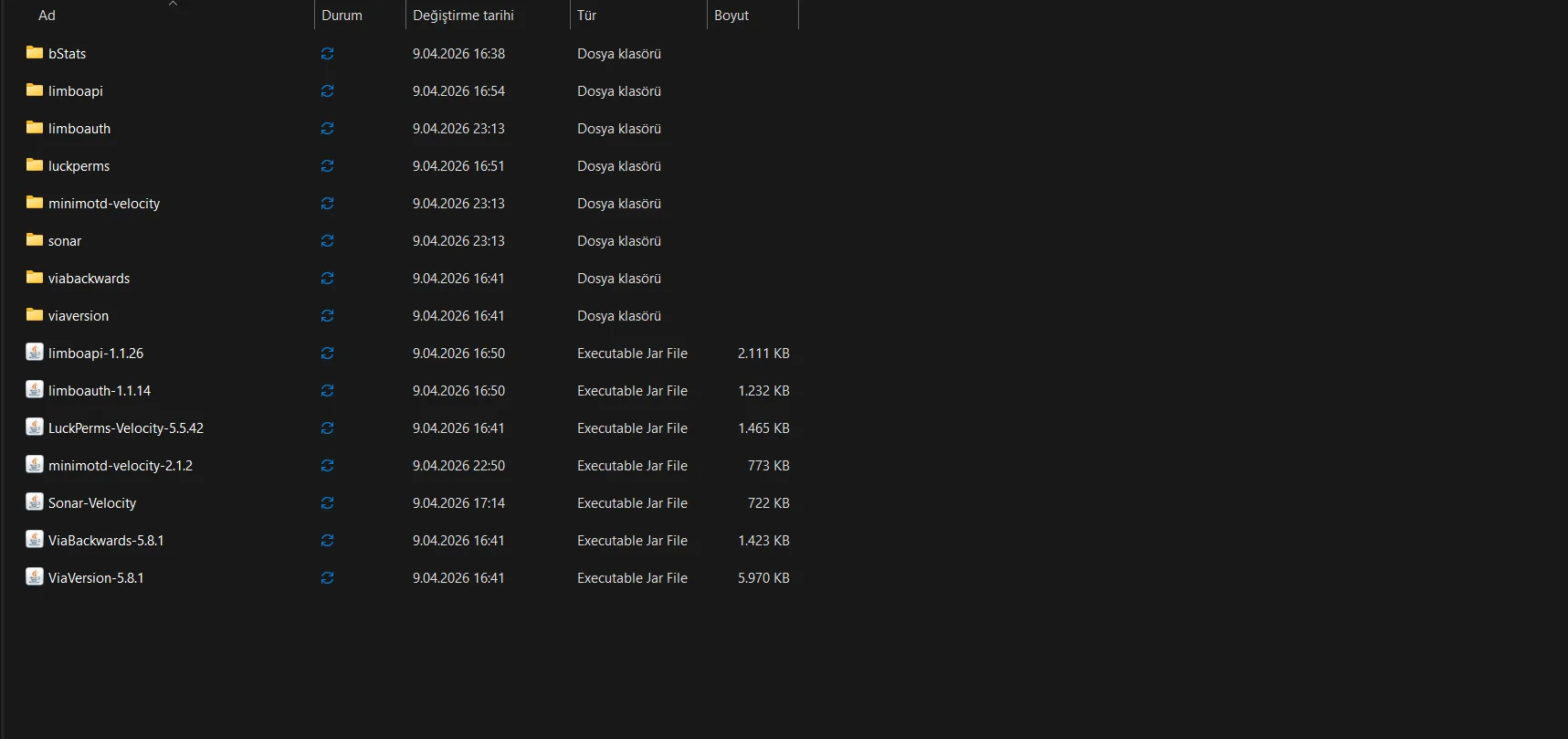Click Executable Jar File type for ViaBackwards-5.8.1
This screenshot has width=1568, height=739.
point(632,541)
